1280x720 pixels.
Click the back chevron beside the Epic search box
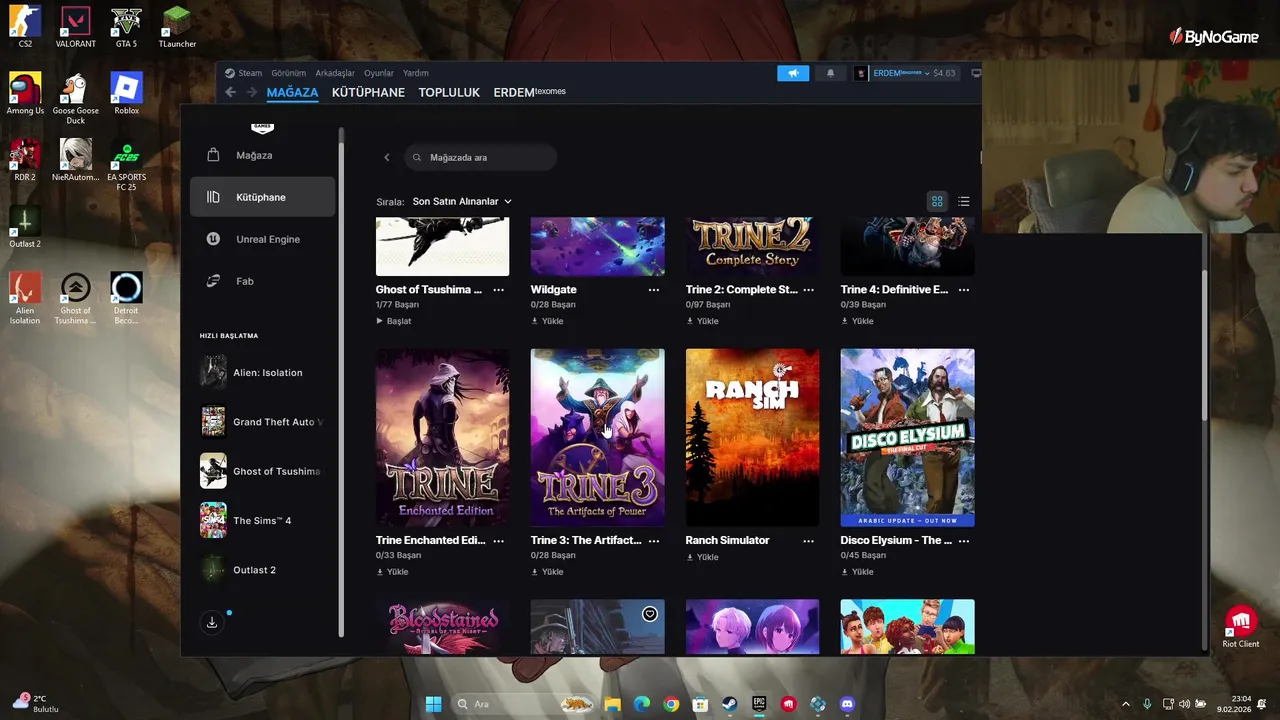(x=387, y=157)
